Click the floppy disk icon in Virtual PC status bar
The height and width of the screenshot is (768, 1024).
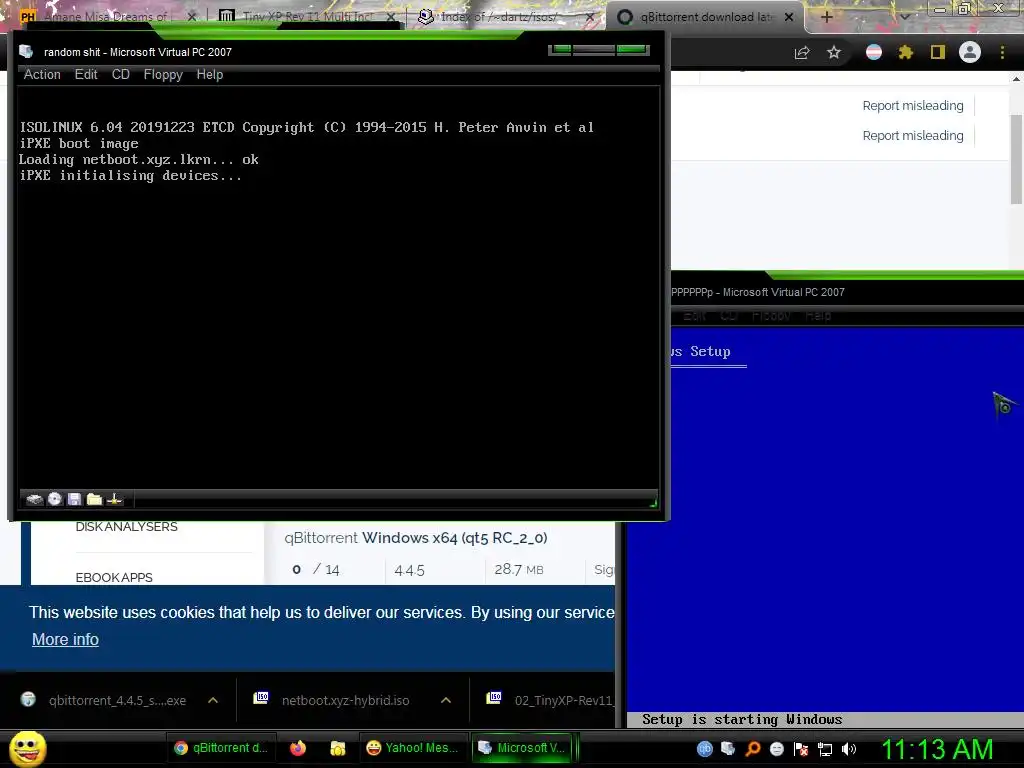pyautogui.click(x=74, y=499)
